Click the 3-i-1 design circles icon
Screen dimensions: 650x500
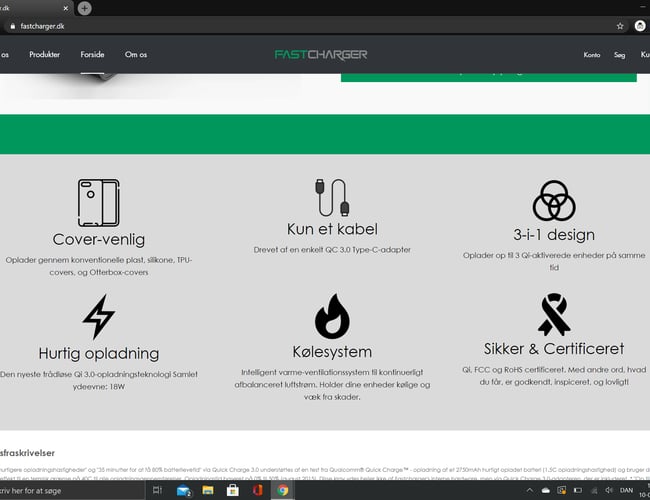554,201
